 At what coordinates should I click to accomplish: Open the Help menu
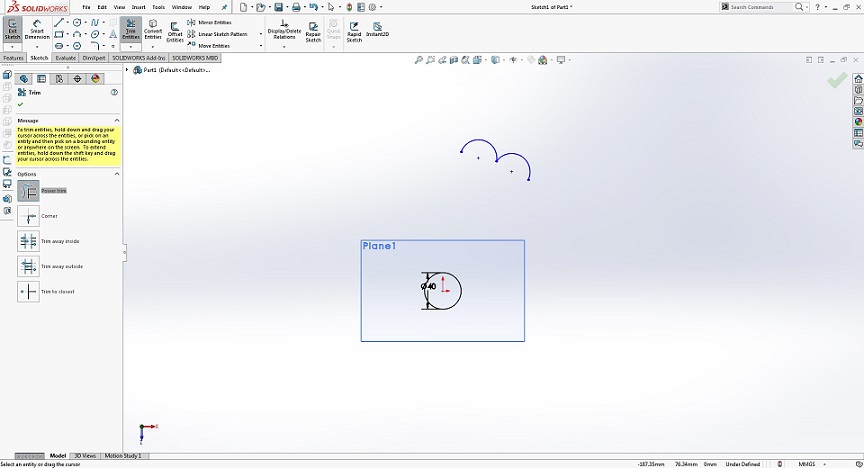pyautogui.click(x=204, y=7)
